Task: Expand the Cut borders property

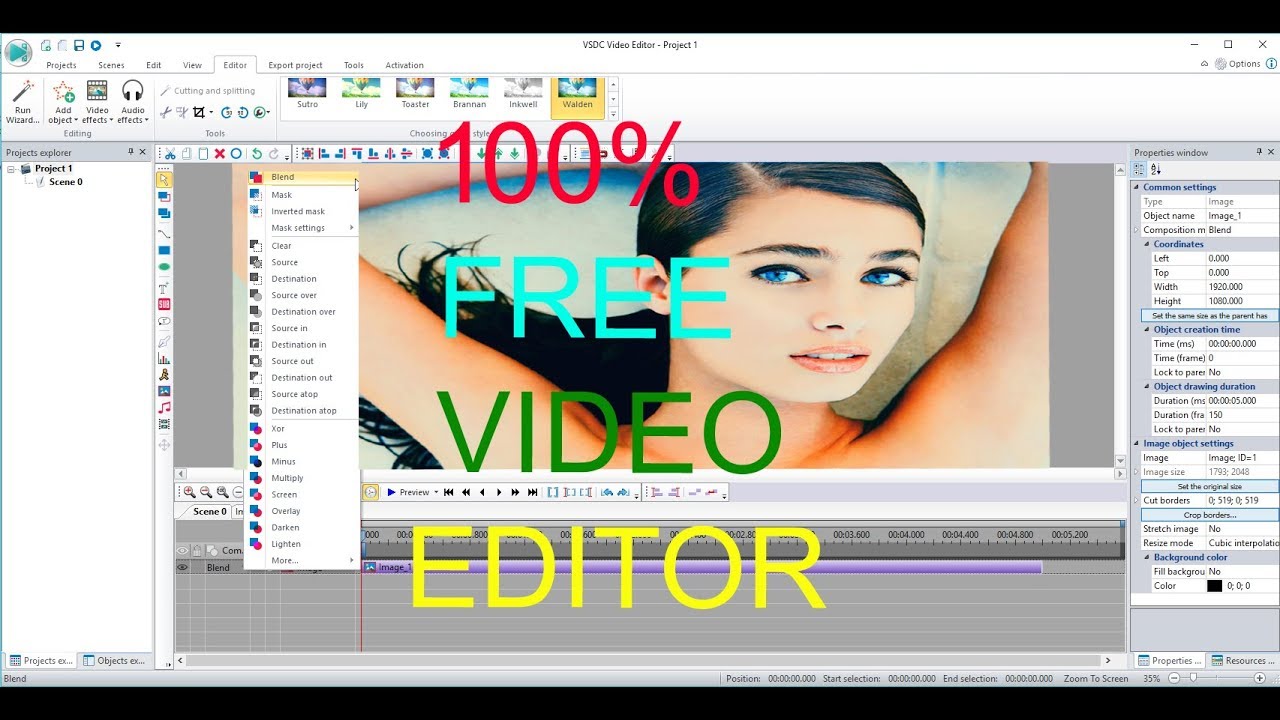Action: pos(1137,500)
